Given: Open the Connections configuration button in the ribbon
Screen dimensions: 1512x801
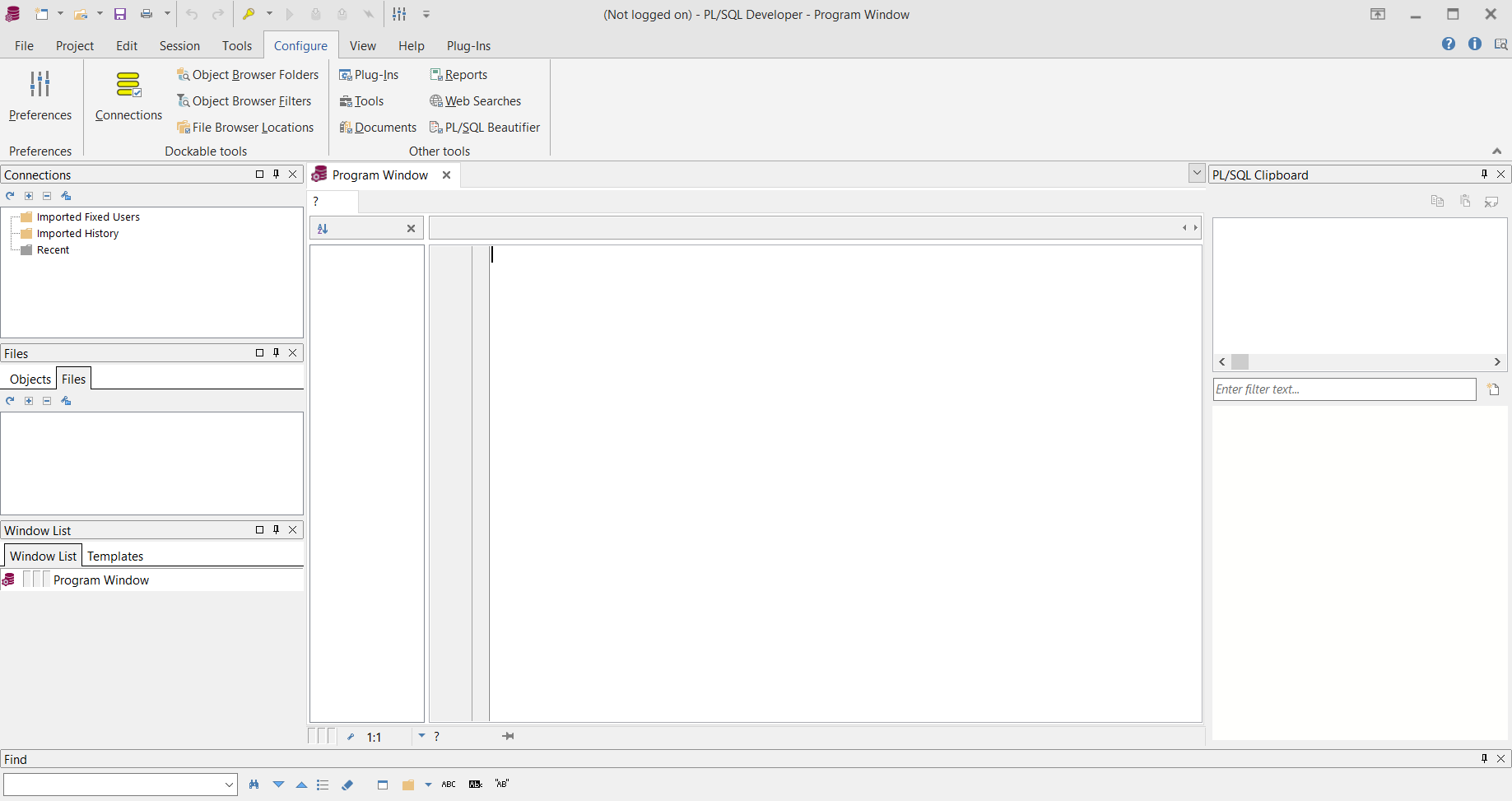Looking at the screenshot, I should click(128, 96).
